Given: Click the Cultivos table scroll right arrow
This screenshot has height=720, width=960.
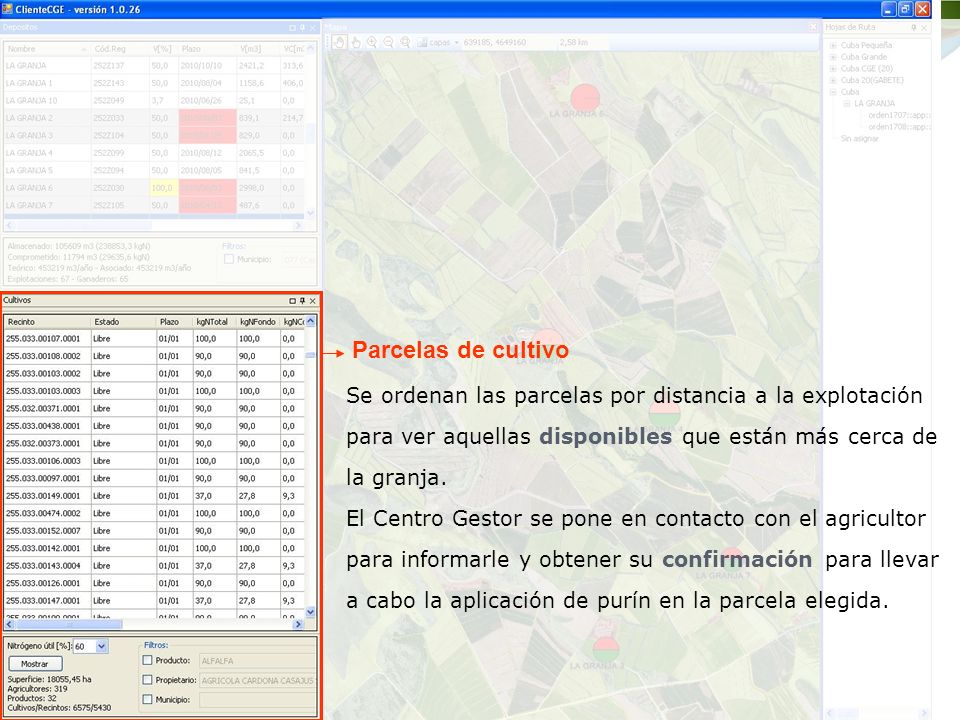Looking at the screenshot, I should click(298, 624).
